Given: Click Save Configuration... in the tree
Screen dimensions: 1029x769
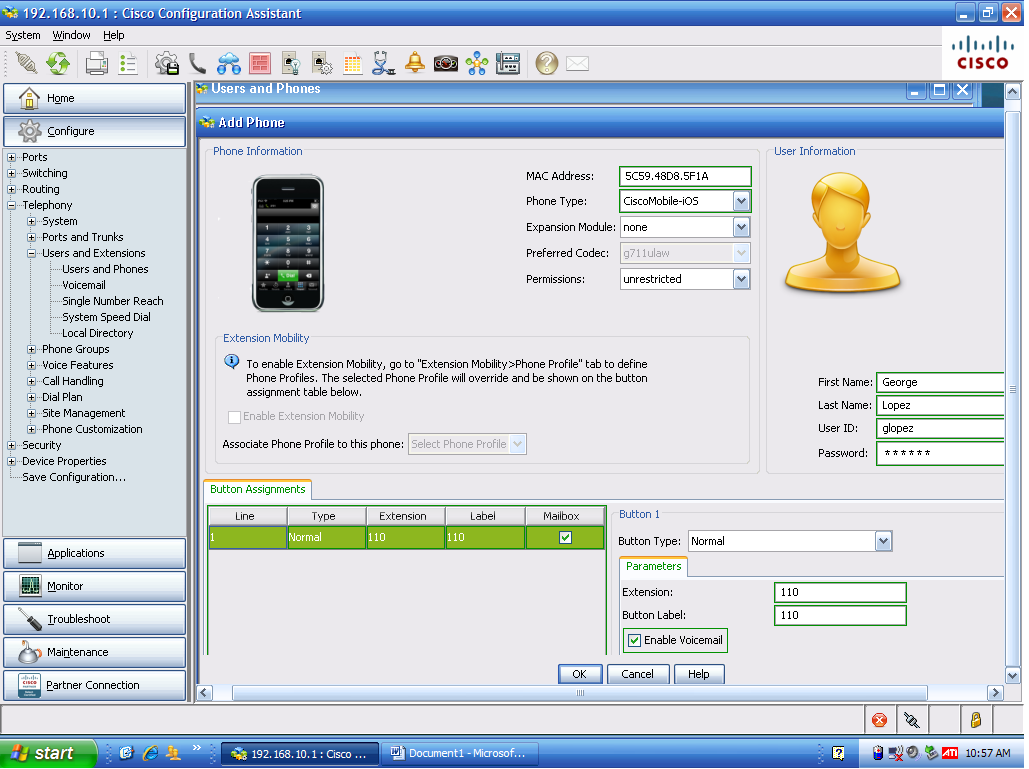Looking at the screenshot, I should (x=74, y=478).
